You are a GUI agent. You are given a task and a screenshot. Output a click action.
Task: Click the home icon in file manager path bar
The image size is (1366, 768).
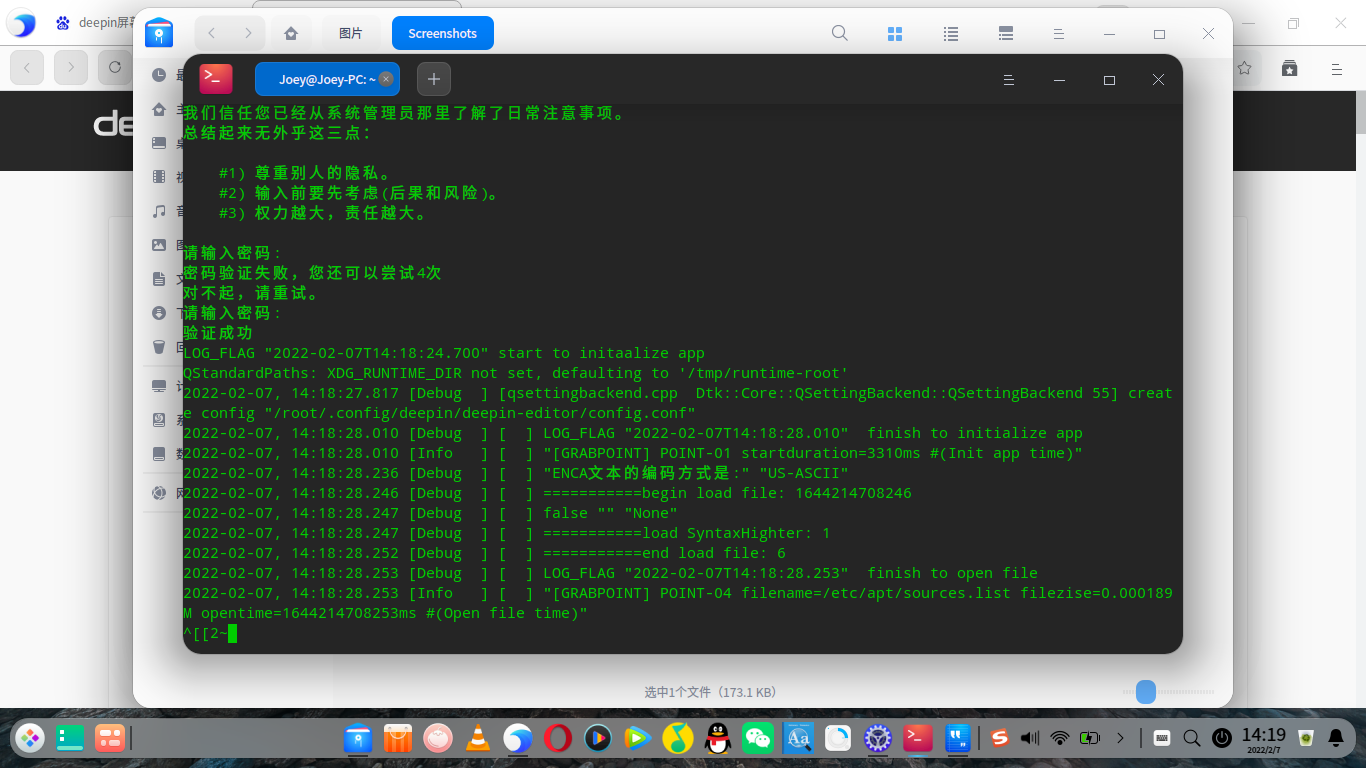[x=291, y=33]
